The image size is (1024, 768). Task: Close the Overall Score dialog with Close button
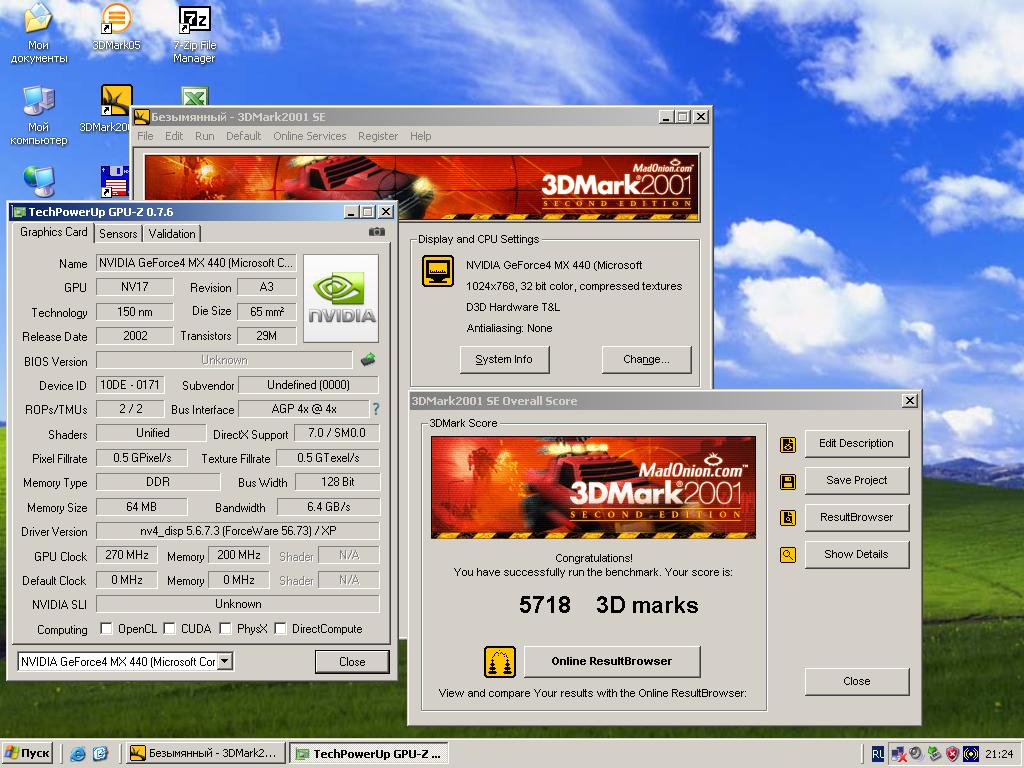(856, 681)
